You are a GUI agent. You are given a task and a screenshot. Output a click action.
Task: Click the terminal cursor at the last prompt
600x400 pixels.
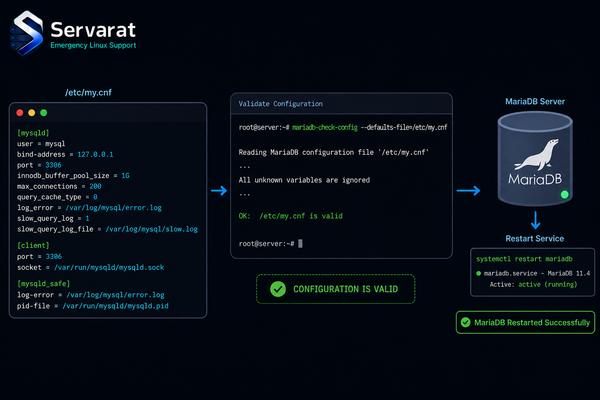(x=300, y=243)
